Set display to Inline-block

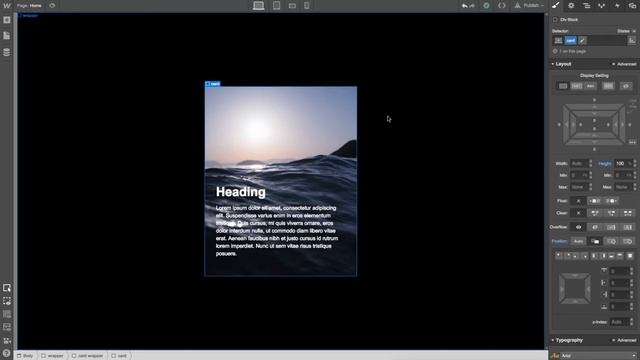(577, 86)
